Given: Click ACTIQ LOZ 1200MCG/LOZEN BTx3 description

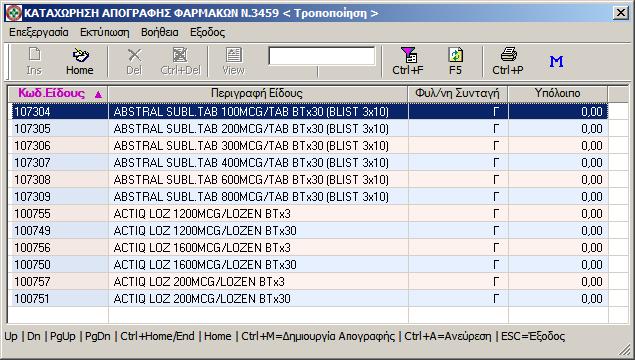Looking at the screenshot, I should coord(202,214).
